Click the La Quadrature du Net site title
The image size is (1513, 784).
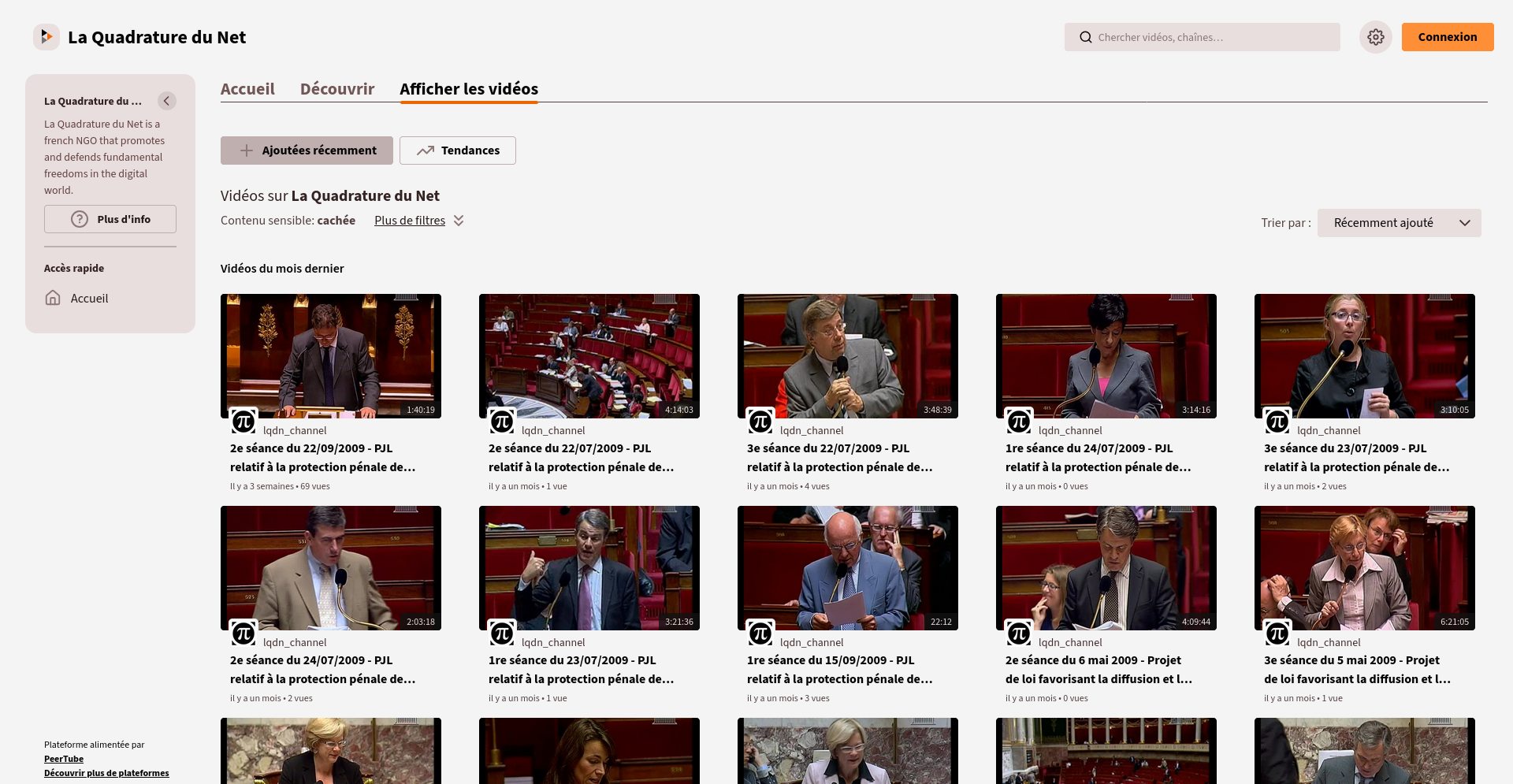(157, 37)
